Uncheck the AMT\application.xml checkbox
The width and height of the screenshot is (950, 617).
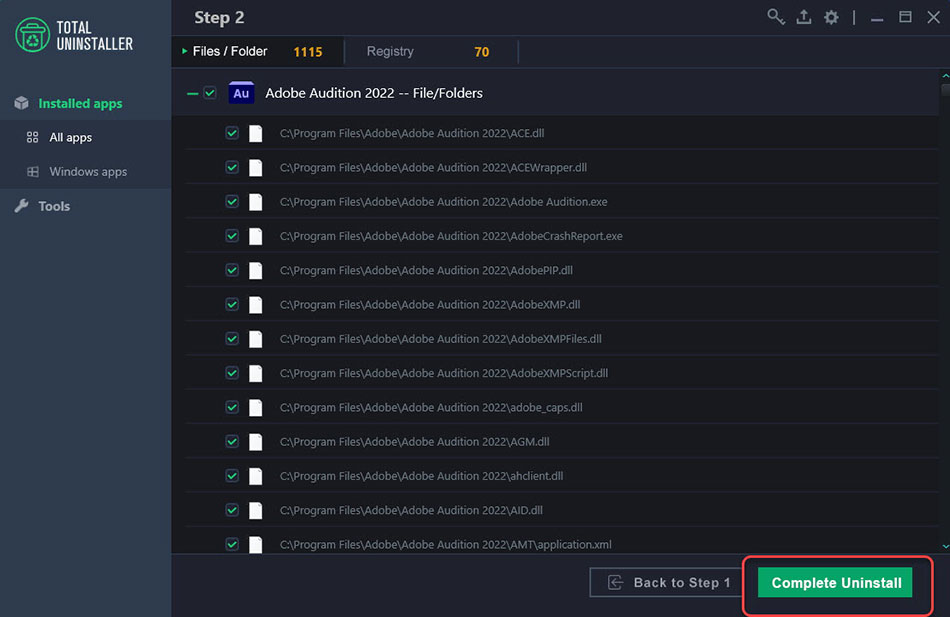coord(232,544)
